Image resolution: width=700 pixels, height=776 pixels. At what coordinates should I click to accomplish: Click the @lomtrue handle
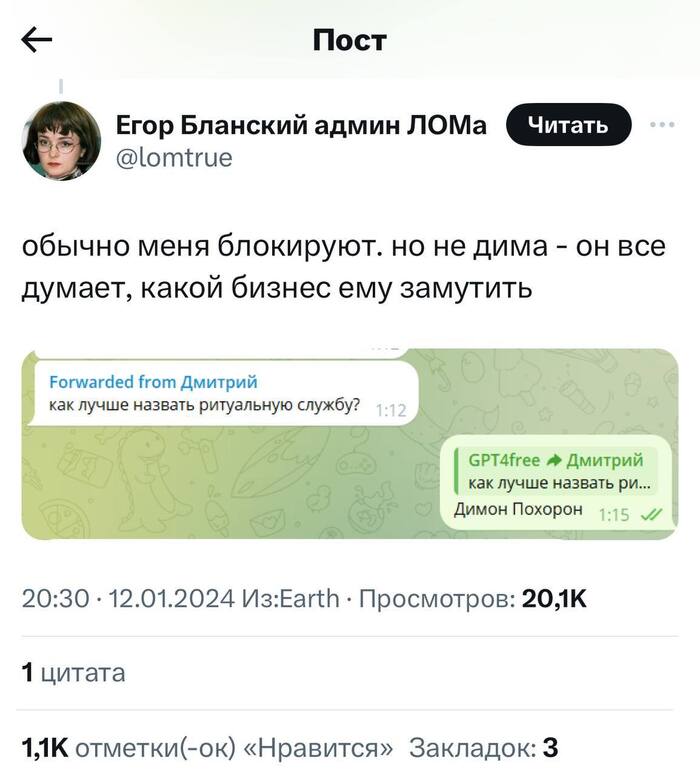coord(175,157)
